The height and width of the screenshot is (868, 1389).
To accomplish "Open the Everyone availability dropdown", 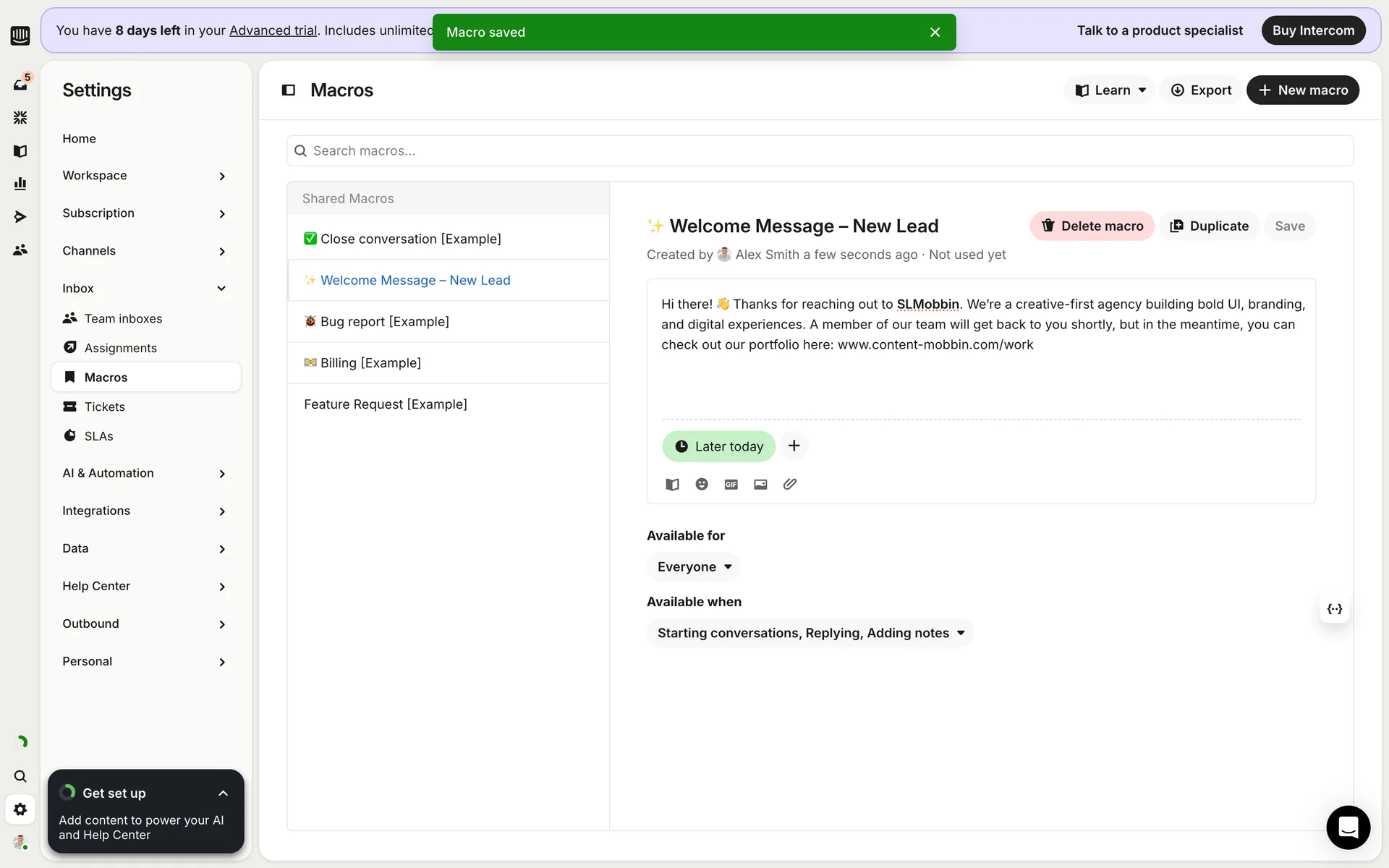I will coord(693,566).
